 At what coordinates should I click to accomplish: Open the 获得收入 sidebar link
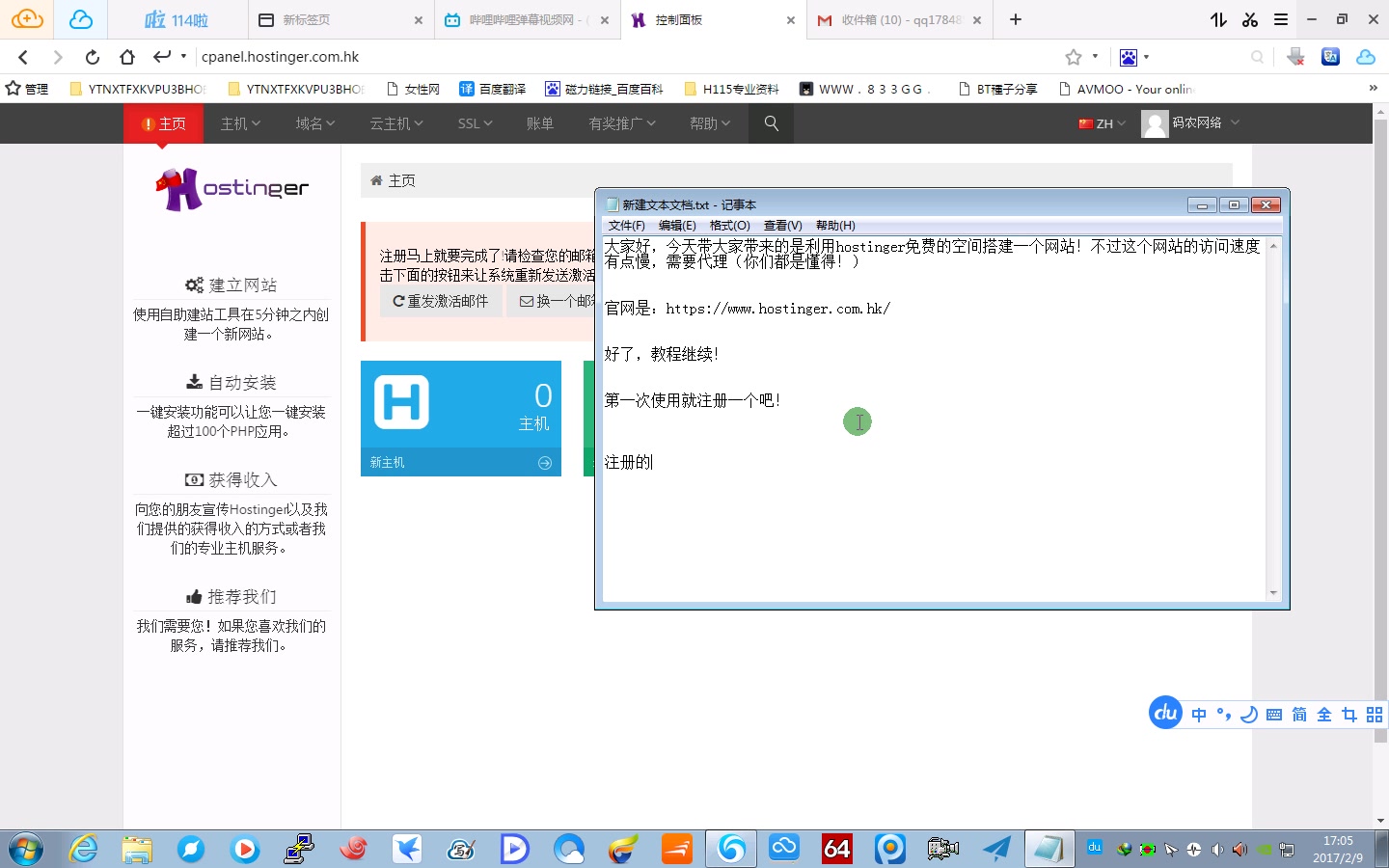[x=231, y=480]
